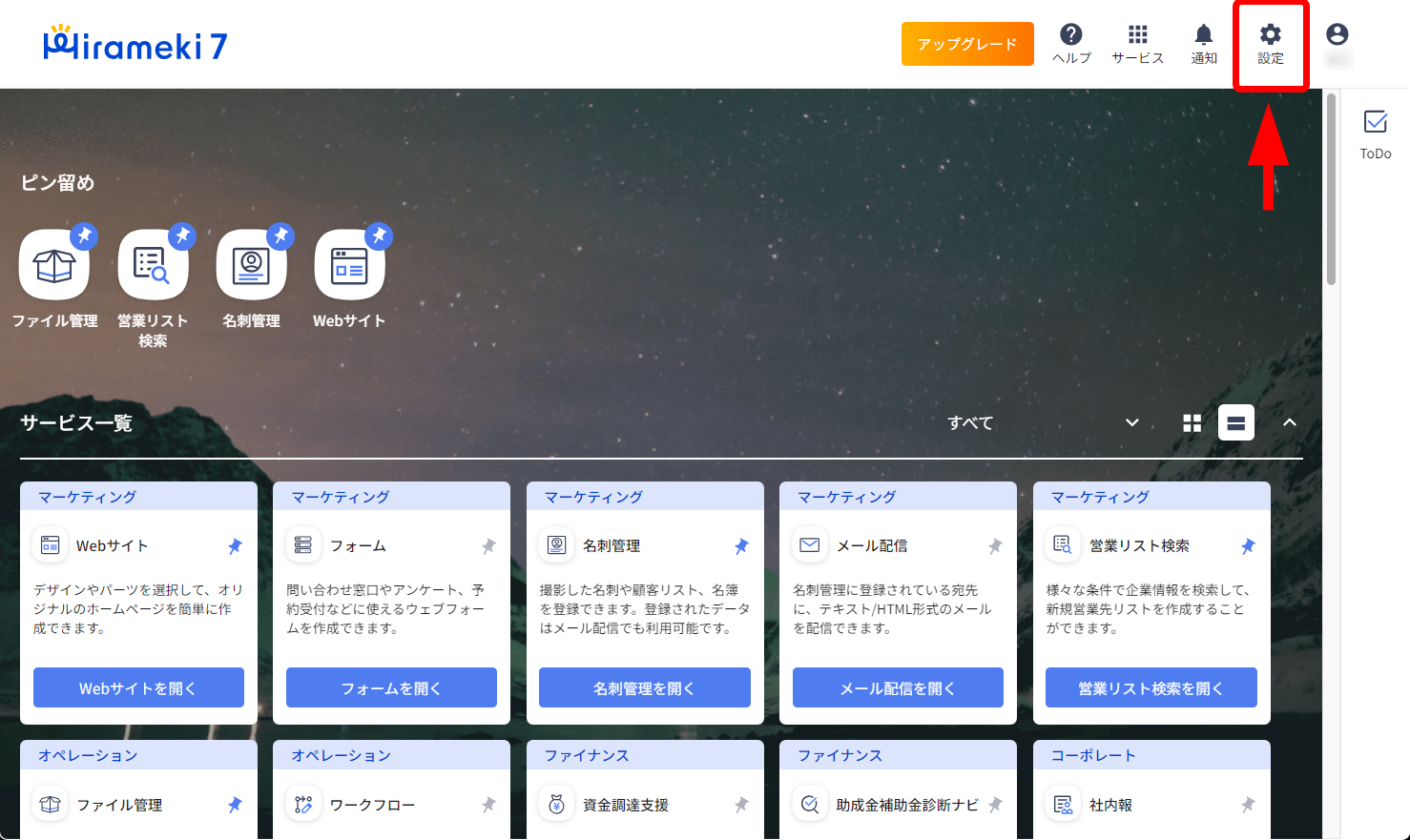
Task: Pin the 社内報 service card
Action: pyautogui.click(x=1248, y=805)
